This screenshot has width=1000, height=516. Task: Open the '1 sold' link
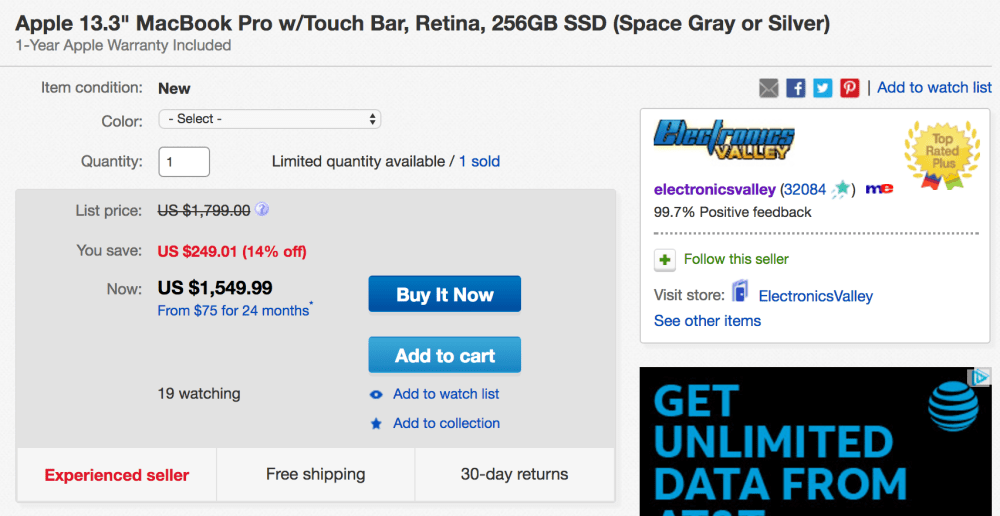coord(479,161)
